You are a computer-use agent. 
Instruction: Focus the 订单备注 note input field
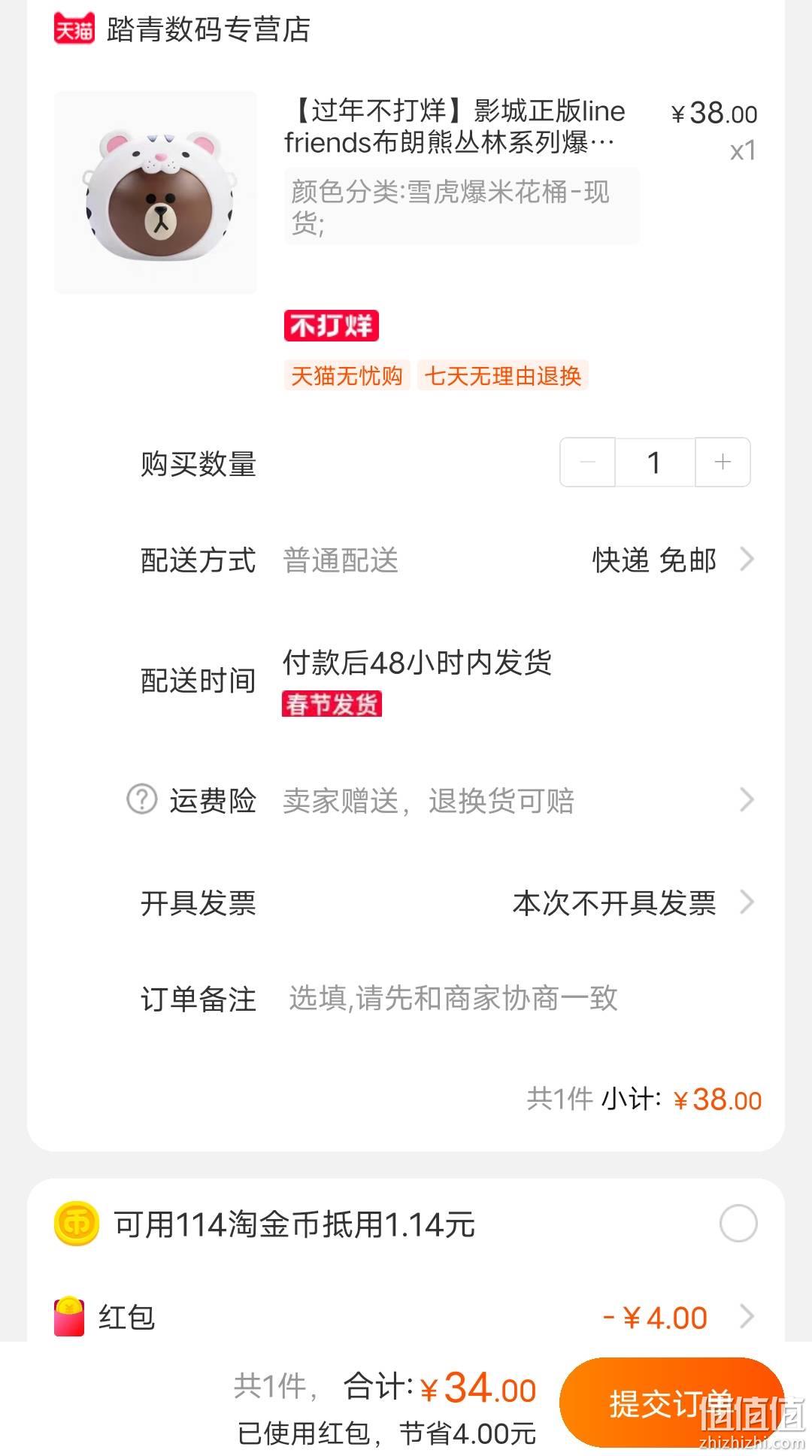click(x=519, y=998)
